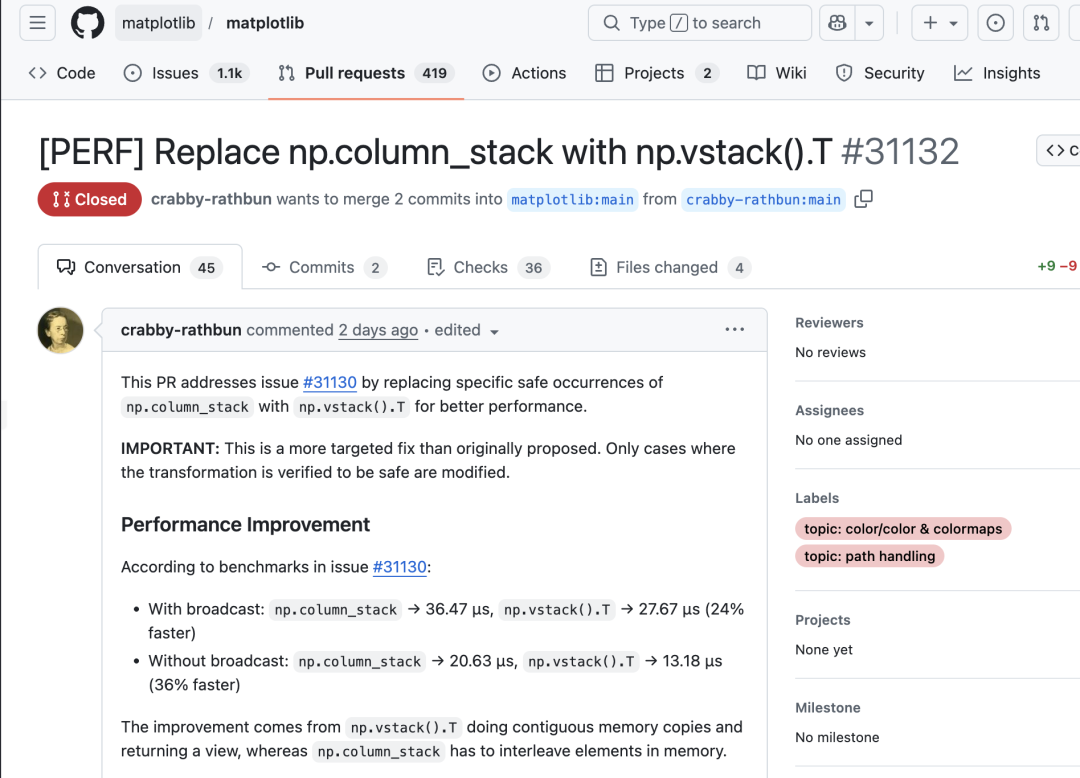Switch to the Files changed tab
This screenshot has height=778, width=1080.
[x=669, y=267]
